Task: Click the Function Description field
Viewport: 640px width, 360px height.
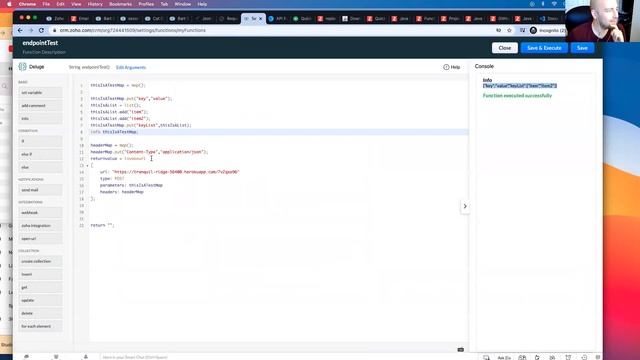Action: click(x=44, y=52)
